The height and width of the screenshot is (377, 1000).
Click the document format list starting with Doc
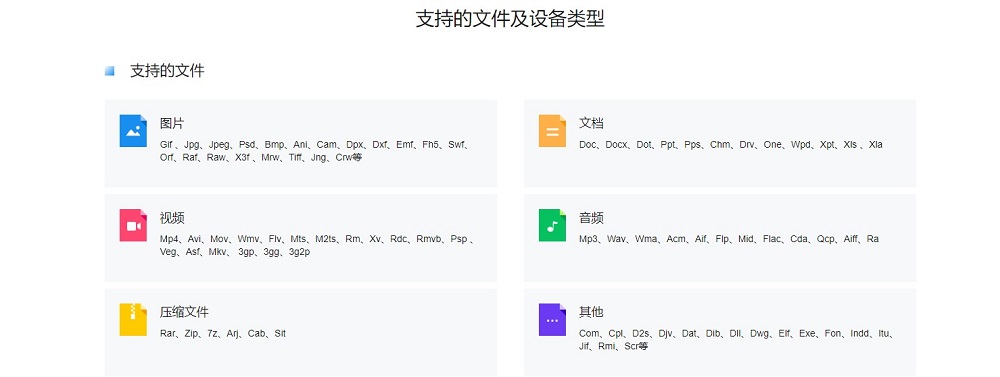pos(731,145)
